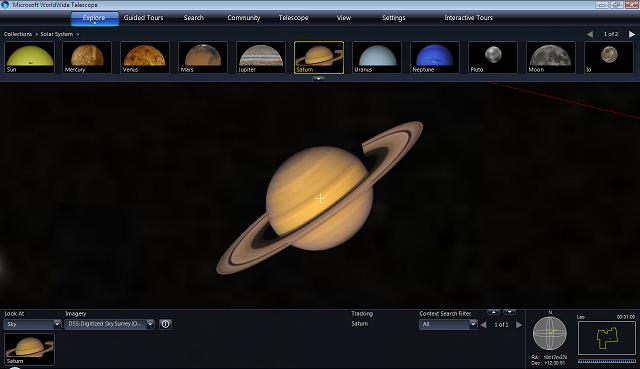Click the celestial sphere overview globe

tap(550, 333)
